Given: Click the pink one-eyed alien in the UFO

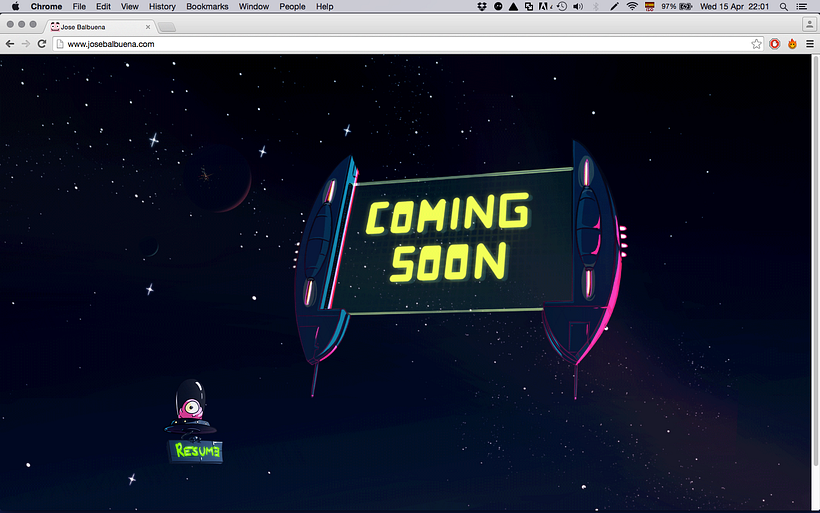Looking at the screenshot, I should coord(190,407).
